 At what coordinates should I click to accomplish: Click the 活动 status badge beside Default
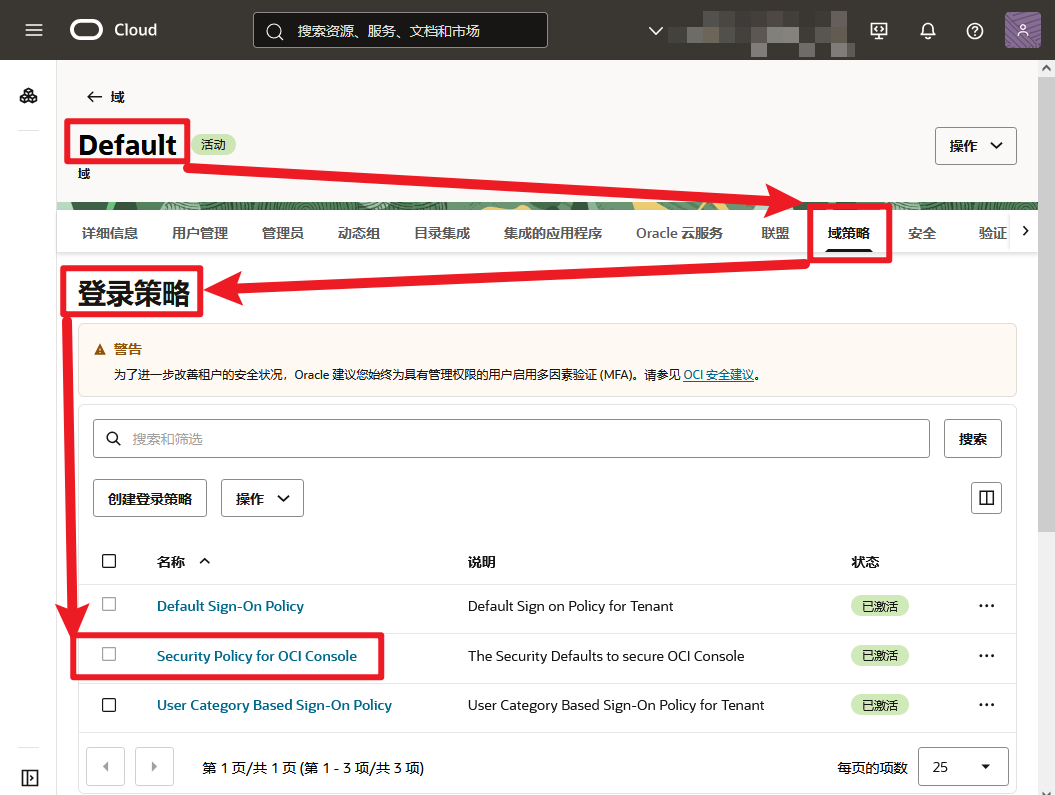click(x=213, y=145)
